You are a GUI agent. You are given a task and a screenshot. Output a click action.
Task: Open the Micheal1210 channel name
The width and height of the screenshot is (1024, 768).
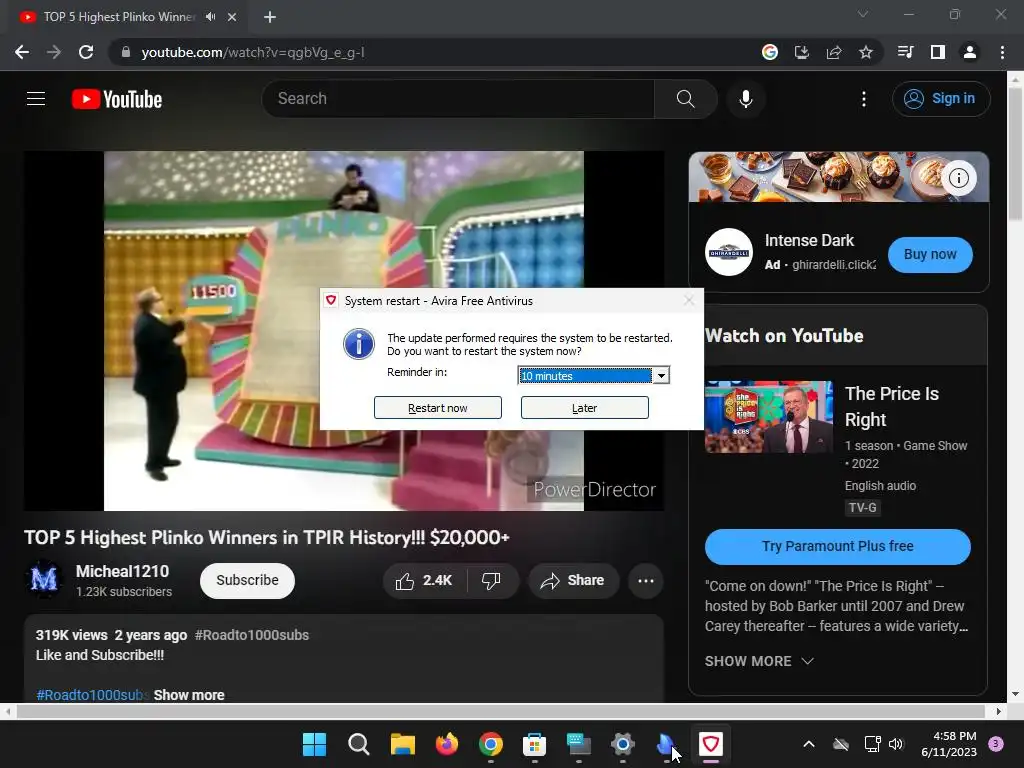click(x=122, y=571)
